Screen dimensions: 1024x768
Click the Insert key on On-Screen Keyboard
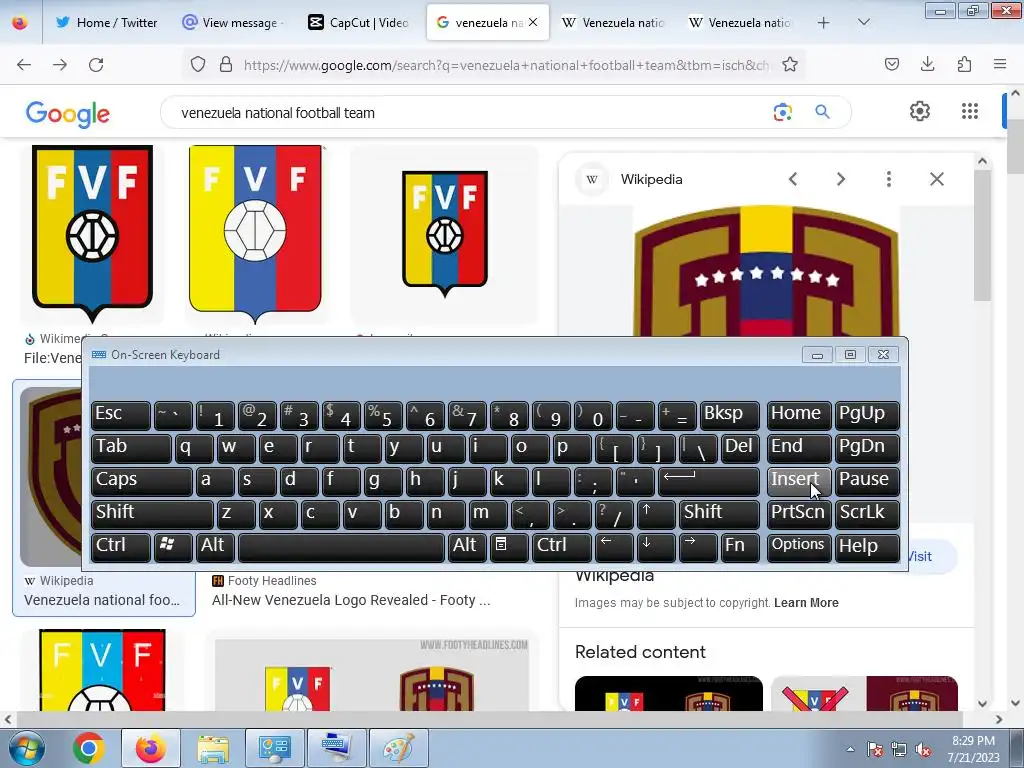tap(799, 480)
